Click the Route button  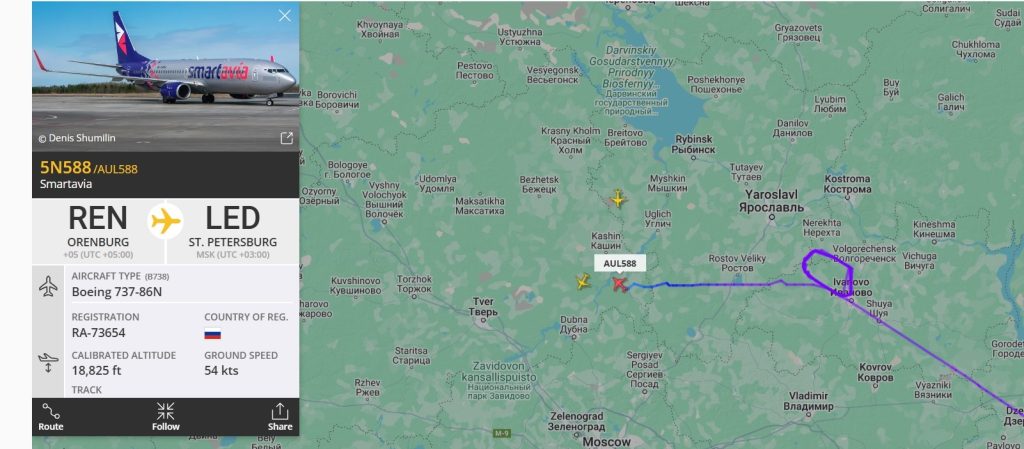pyautogui.click(x=50, y=417)
